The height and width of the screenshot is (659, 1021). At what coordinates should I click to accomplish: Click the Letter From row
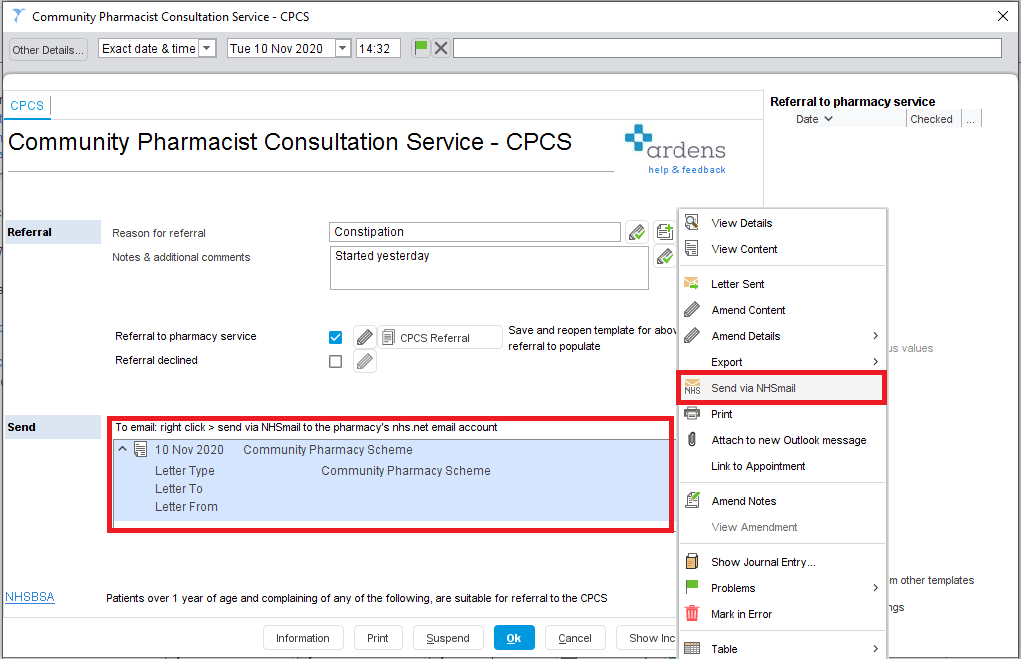(x=391, y=507)
